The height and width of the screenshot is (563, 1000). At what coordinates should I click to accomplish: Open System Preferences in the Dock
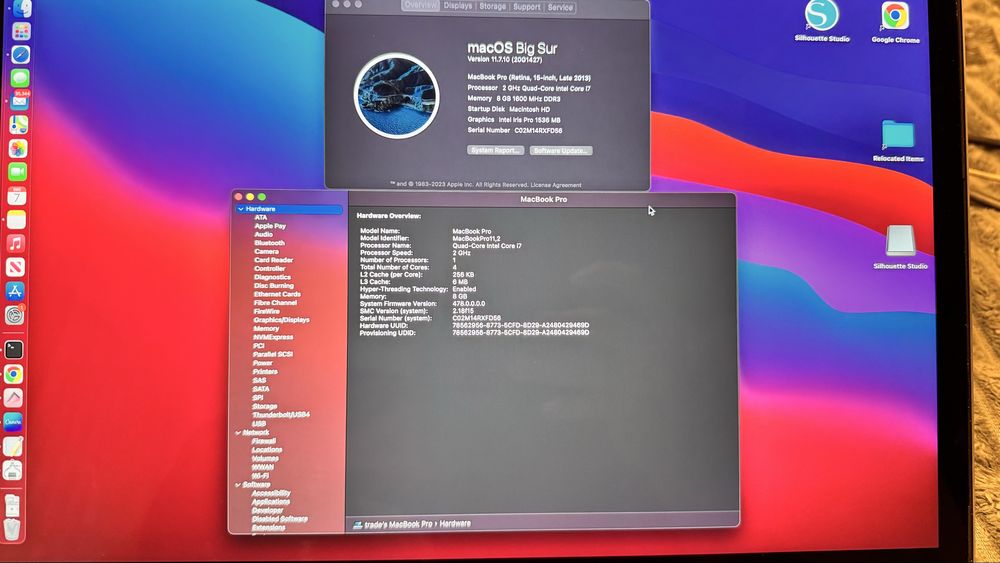coord(15,314)
